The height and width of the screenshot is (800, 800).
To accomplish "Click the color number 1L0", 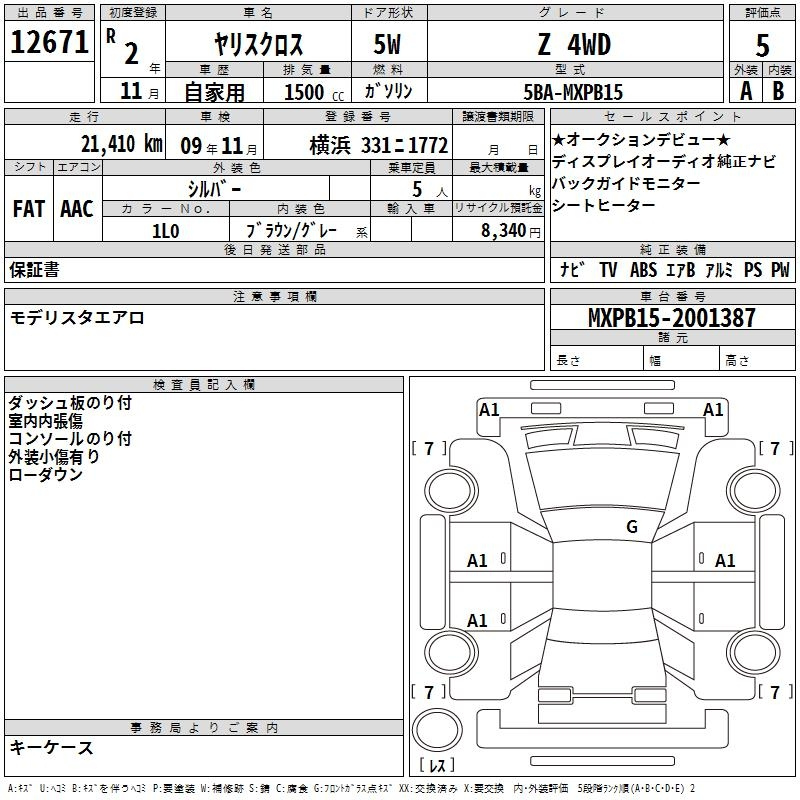I will pos(165,229).
